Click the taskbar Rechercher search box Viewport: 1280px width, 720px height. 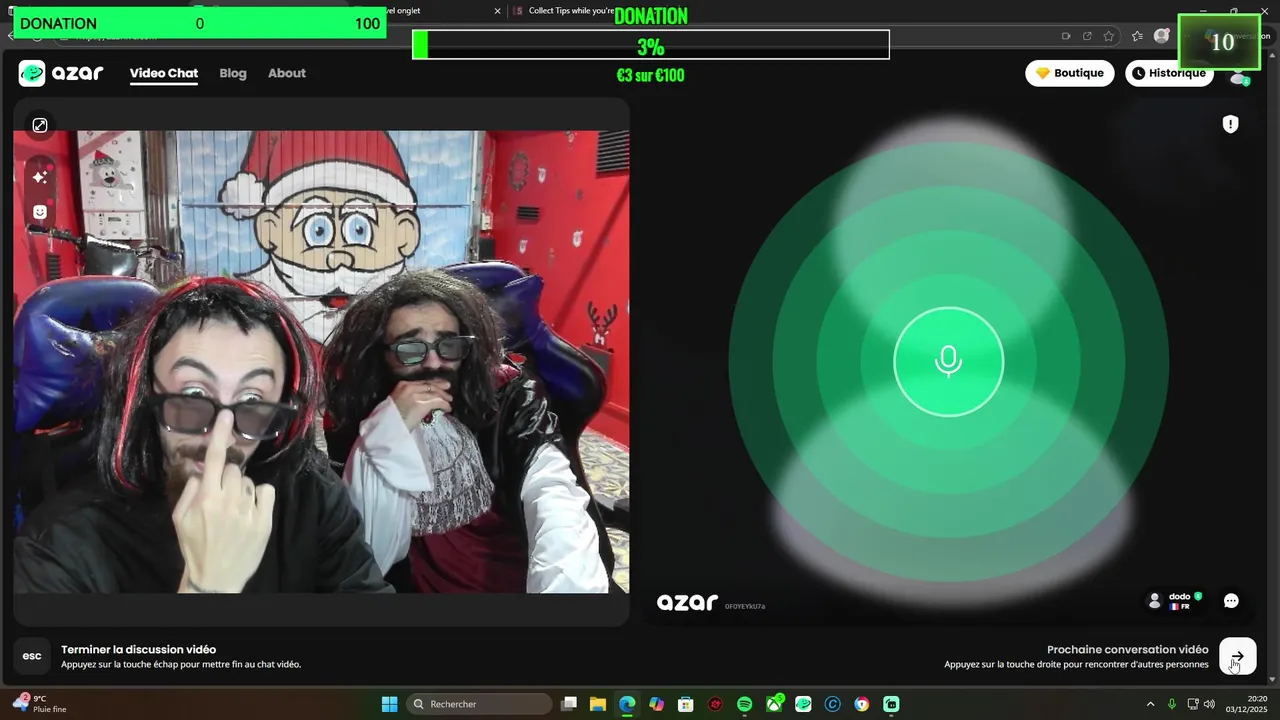pos(481,704)
